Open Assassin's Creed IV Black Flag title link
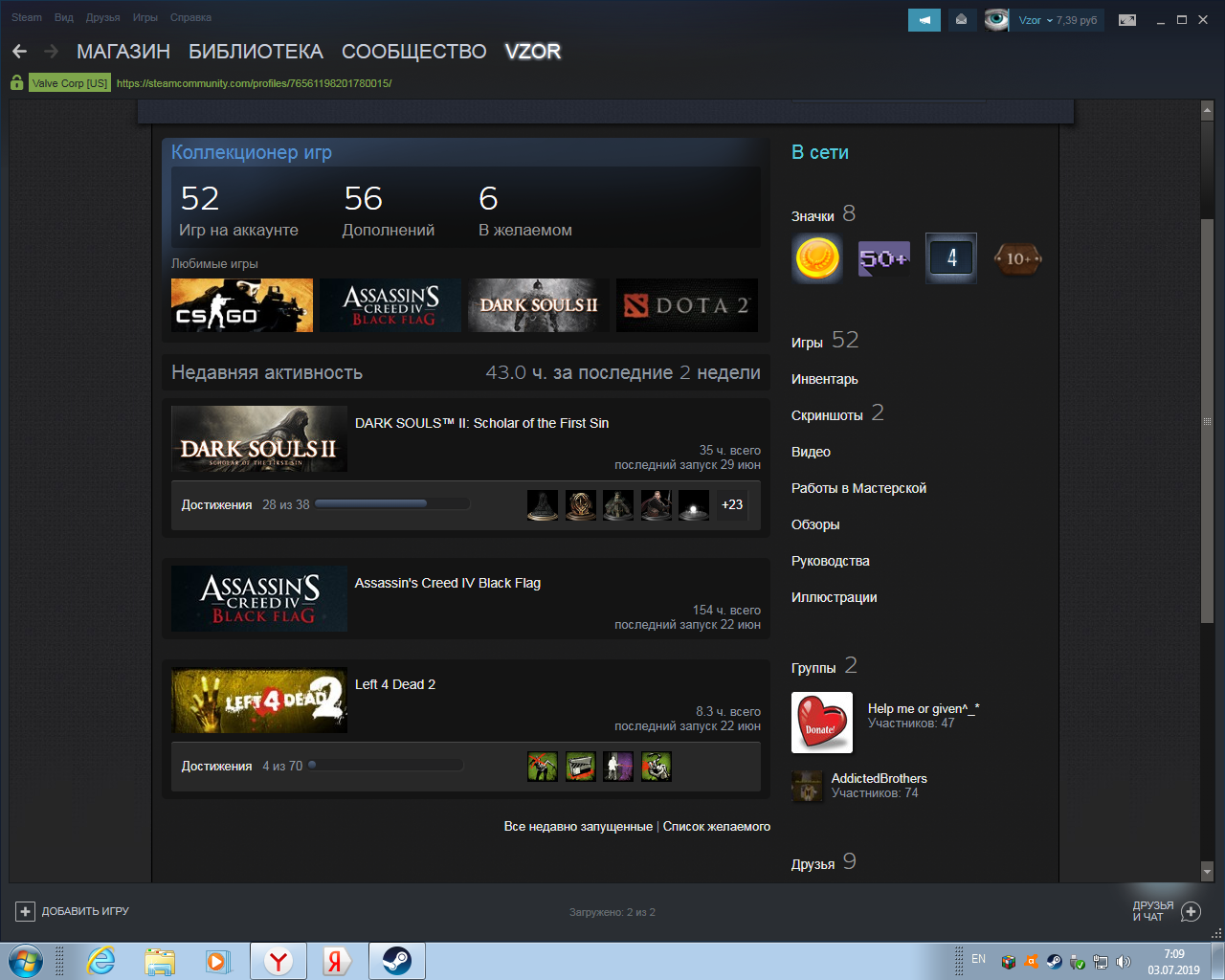The width and height of the screenshot is (1225, 980). pos(448,583)
